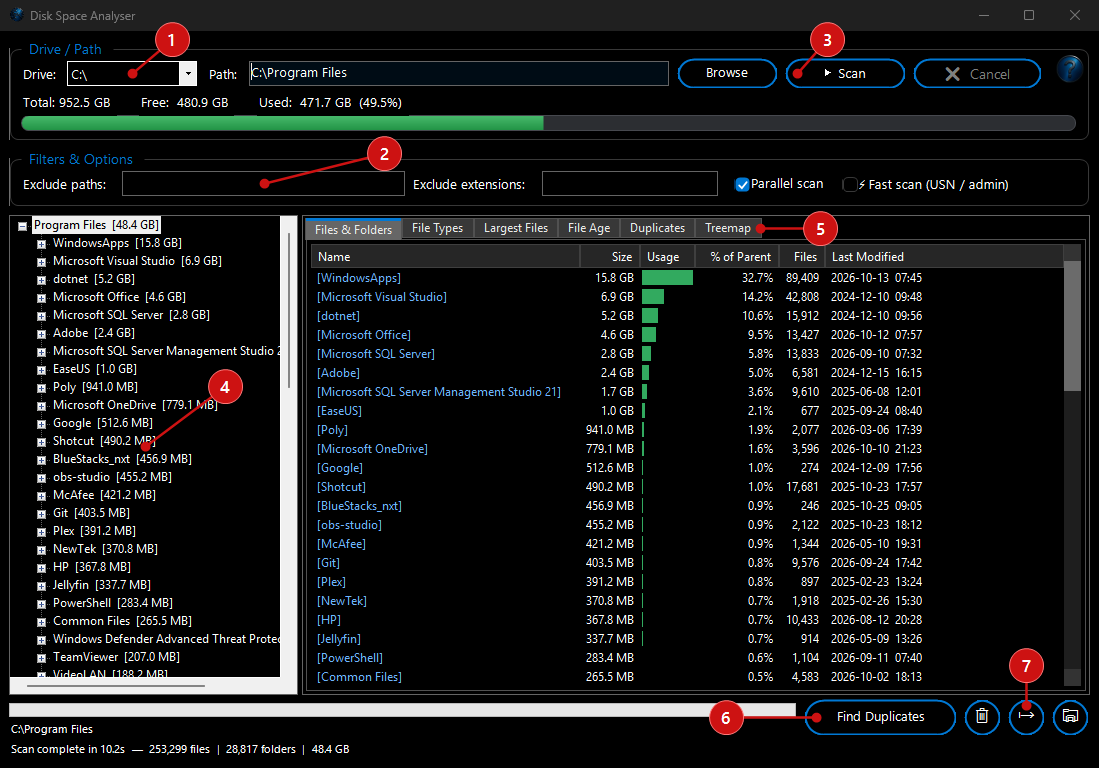Select the [Microsoft SQL Server] list row

point(687,354)
